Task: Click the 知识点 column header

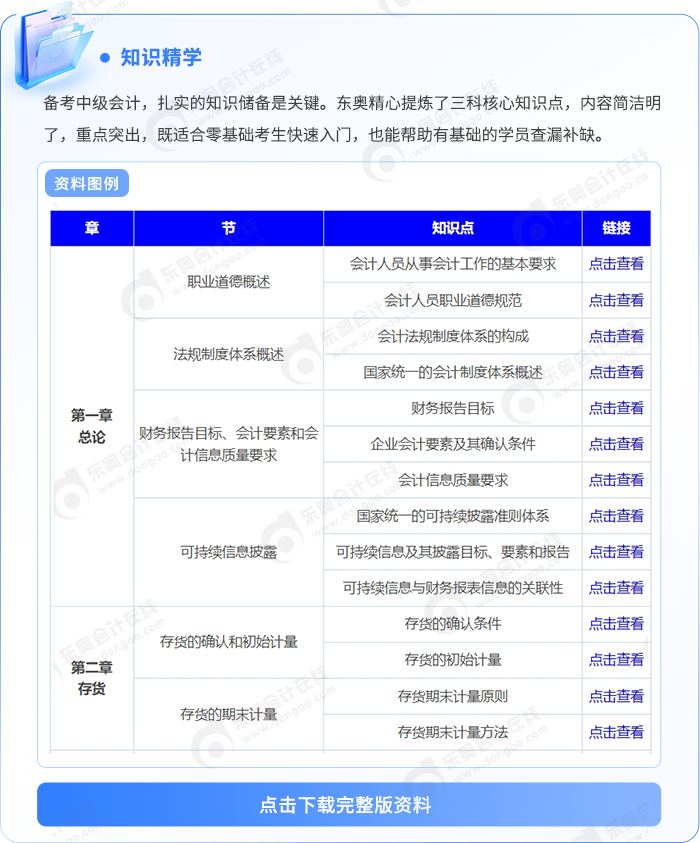Action: click(452, 228)
